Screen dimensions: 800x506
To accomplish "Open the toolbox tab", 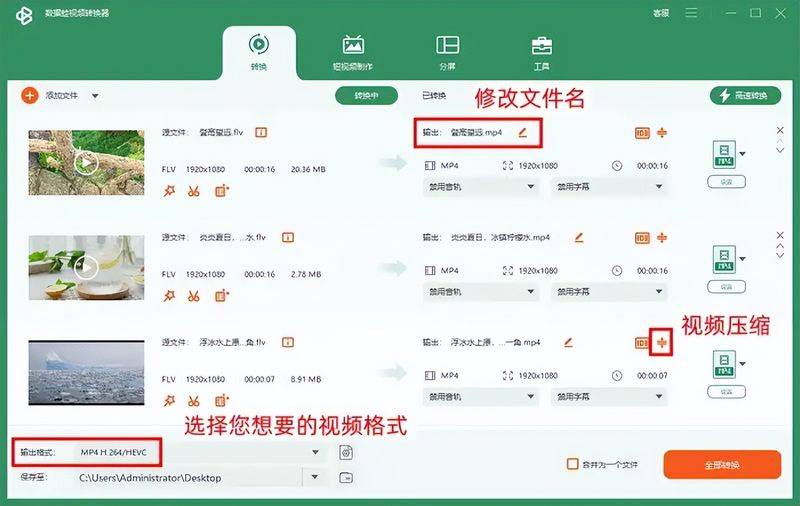I will click(541, 53).
